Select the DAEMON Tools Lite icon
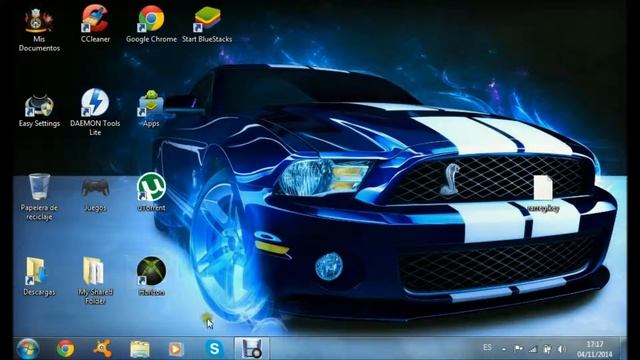 click(95, 112)
